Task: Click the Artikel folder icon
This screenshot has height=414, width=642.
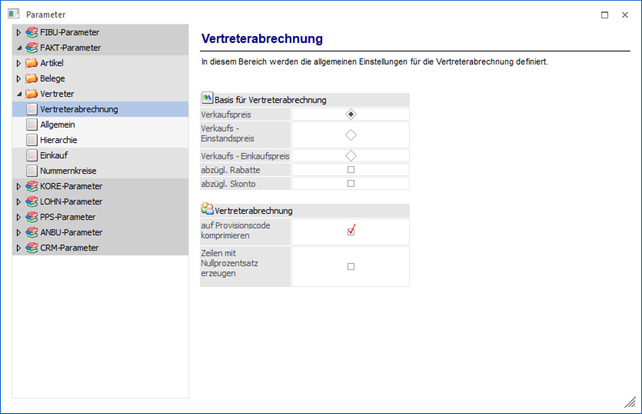Action: (31, 63)
